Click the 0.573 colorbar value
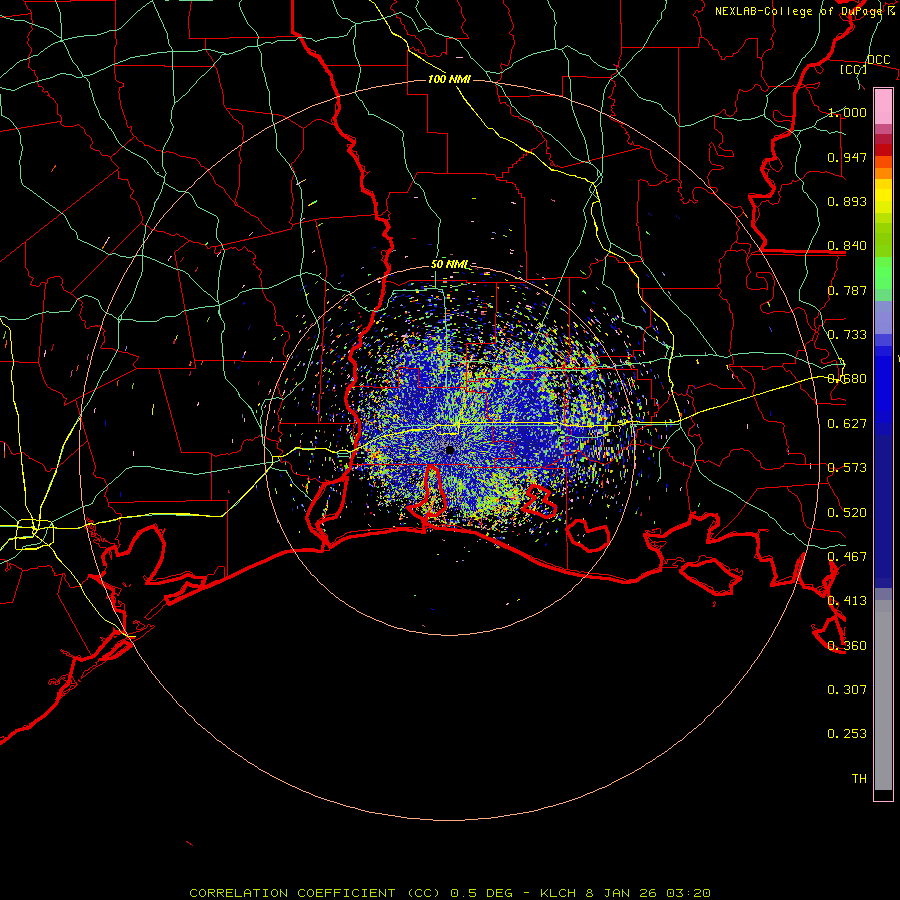The height and width of the screenshot is (900, 900). (847, 468)
